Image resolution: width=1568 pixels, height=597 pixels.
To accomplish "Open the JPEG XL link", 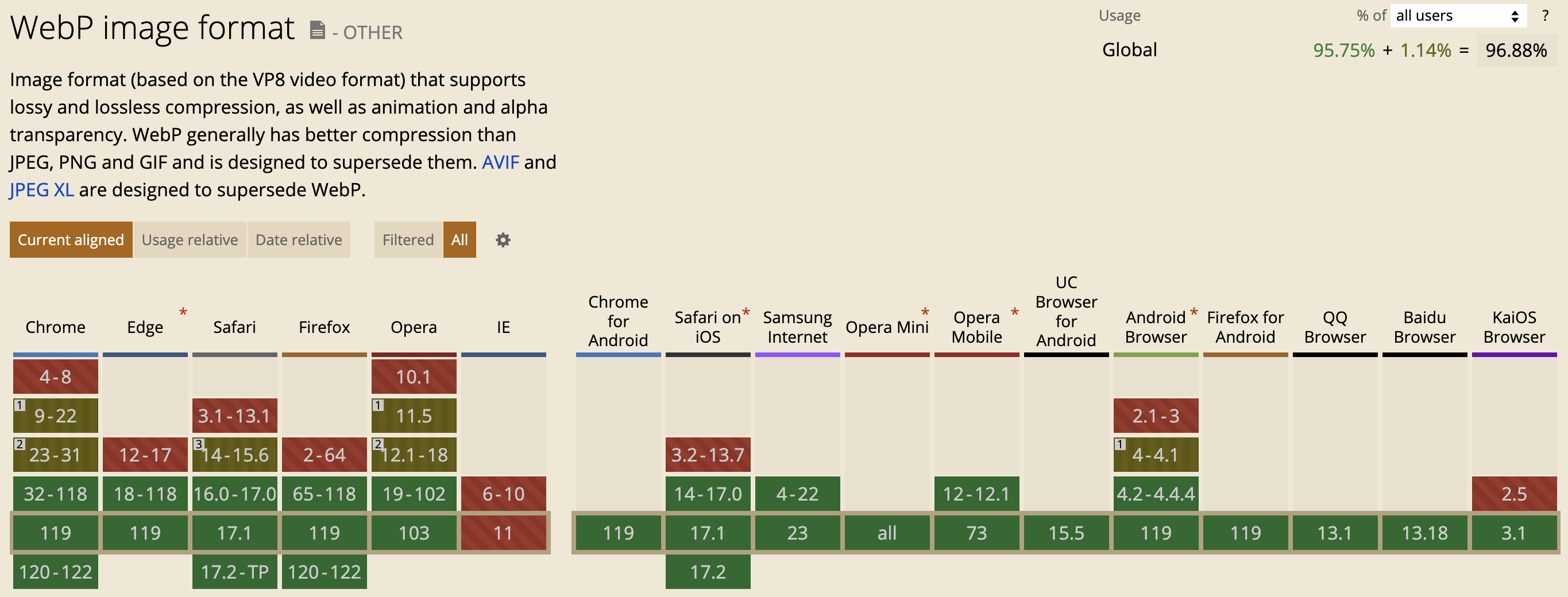I will pos(41,190).
